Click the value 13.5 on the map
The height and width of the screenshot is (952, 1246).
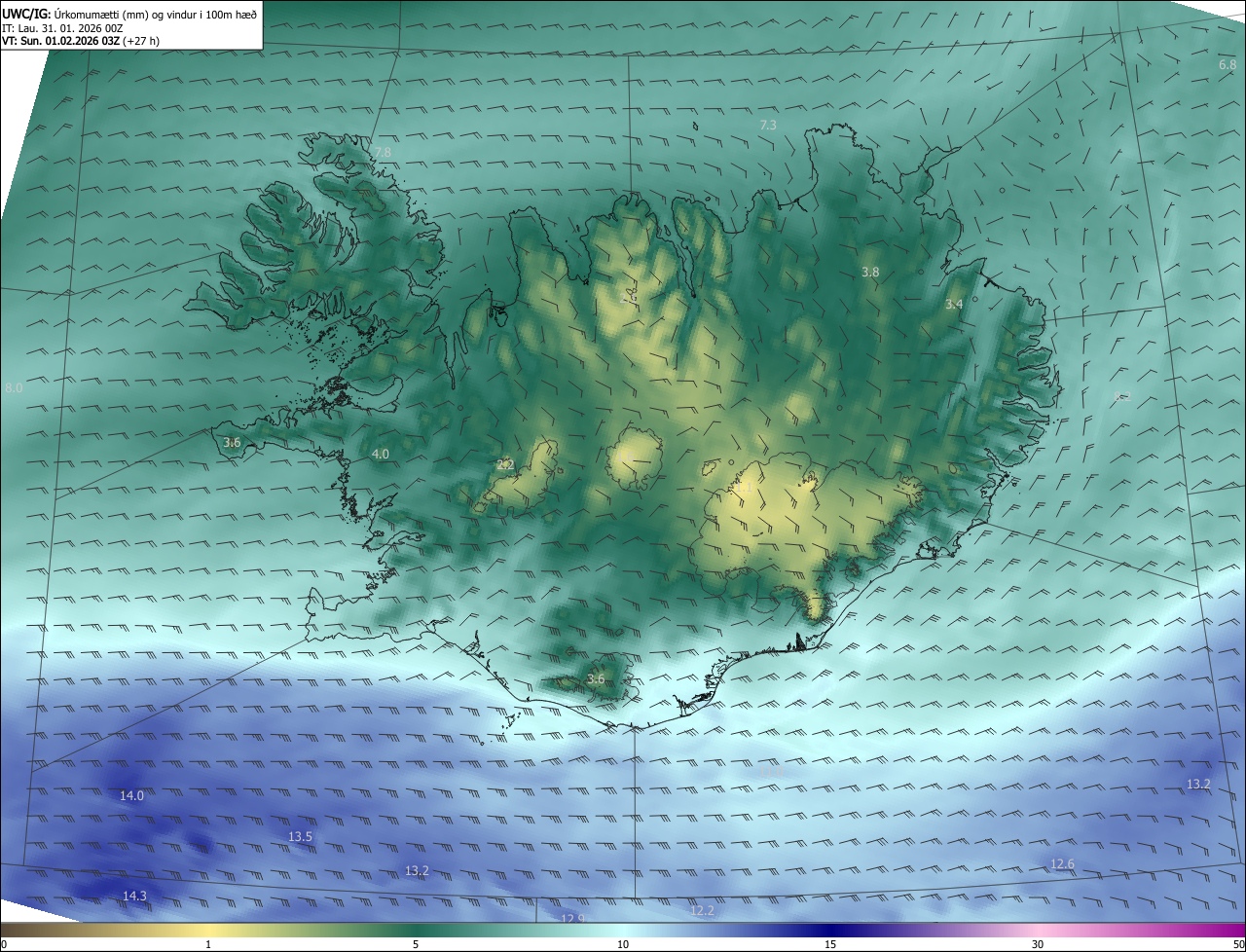pyautogui.click(x=300, y=837)
